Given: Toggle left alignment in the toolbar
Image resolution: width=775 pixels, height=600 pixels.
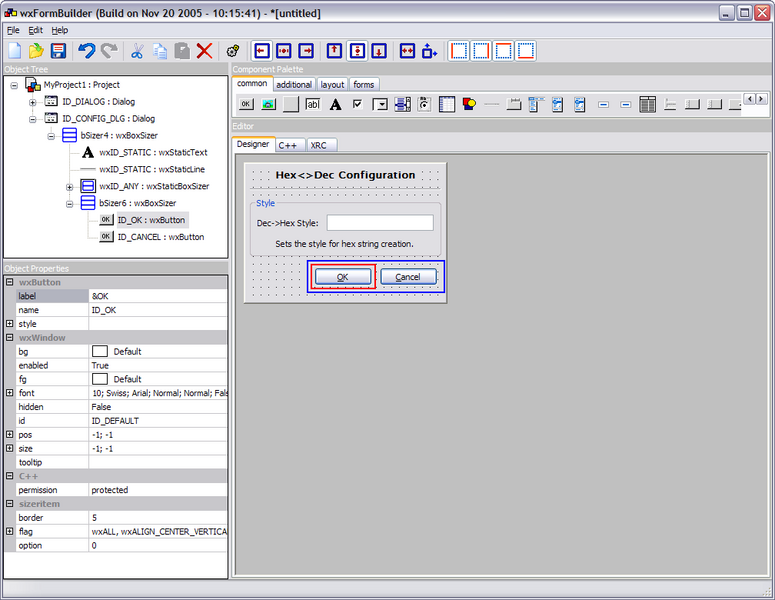Looking at the screenshot, I should click(x=262, y=51).
